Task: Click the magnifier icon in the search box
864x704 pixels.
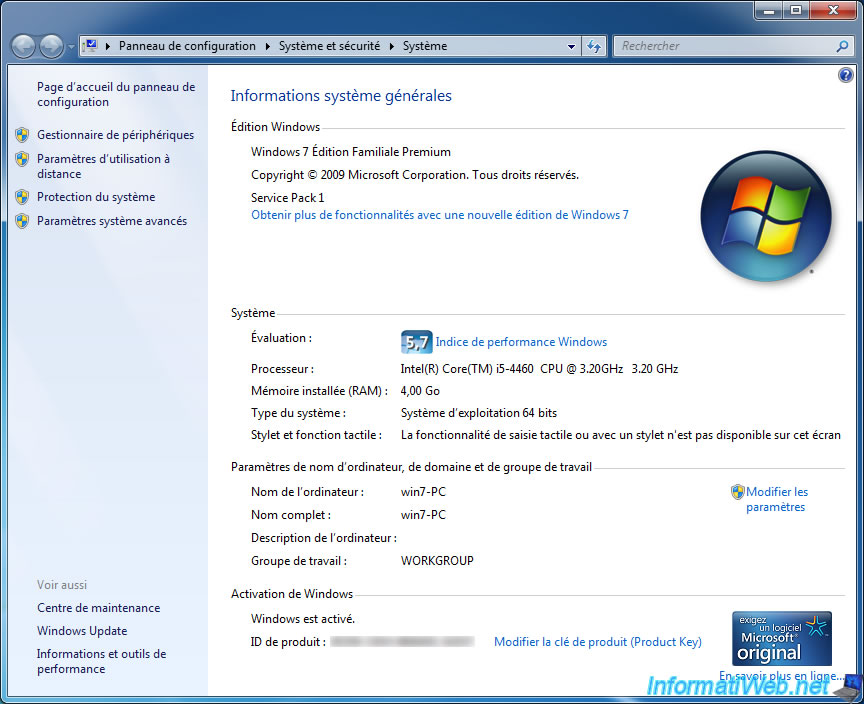Action: click(x=842, y=46)
